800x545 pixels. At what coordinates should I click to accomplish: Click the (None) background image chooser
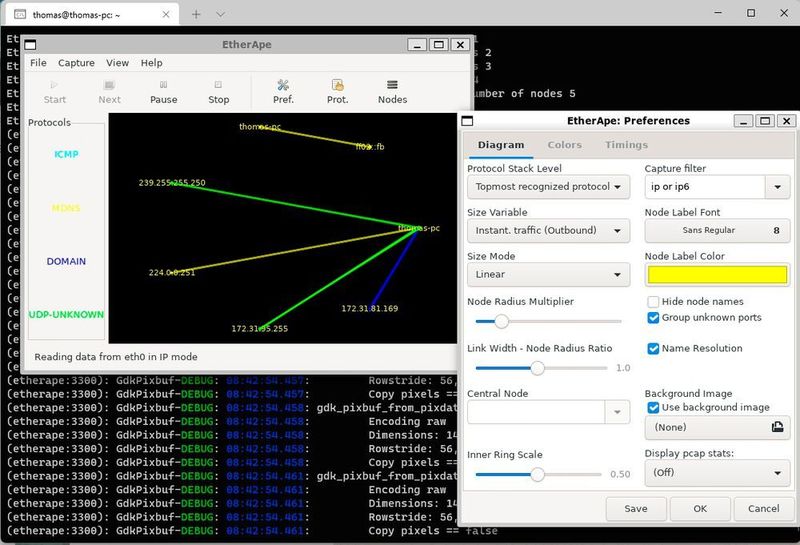click(x=717, y=427)
